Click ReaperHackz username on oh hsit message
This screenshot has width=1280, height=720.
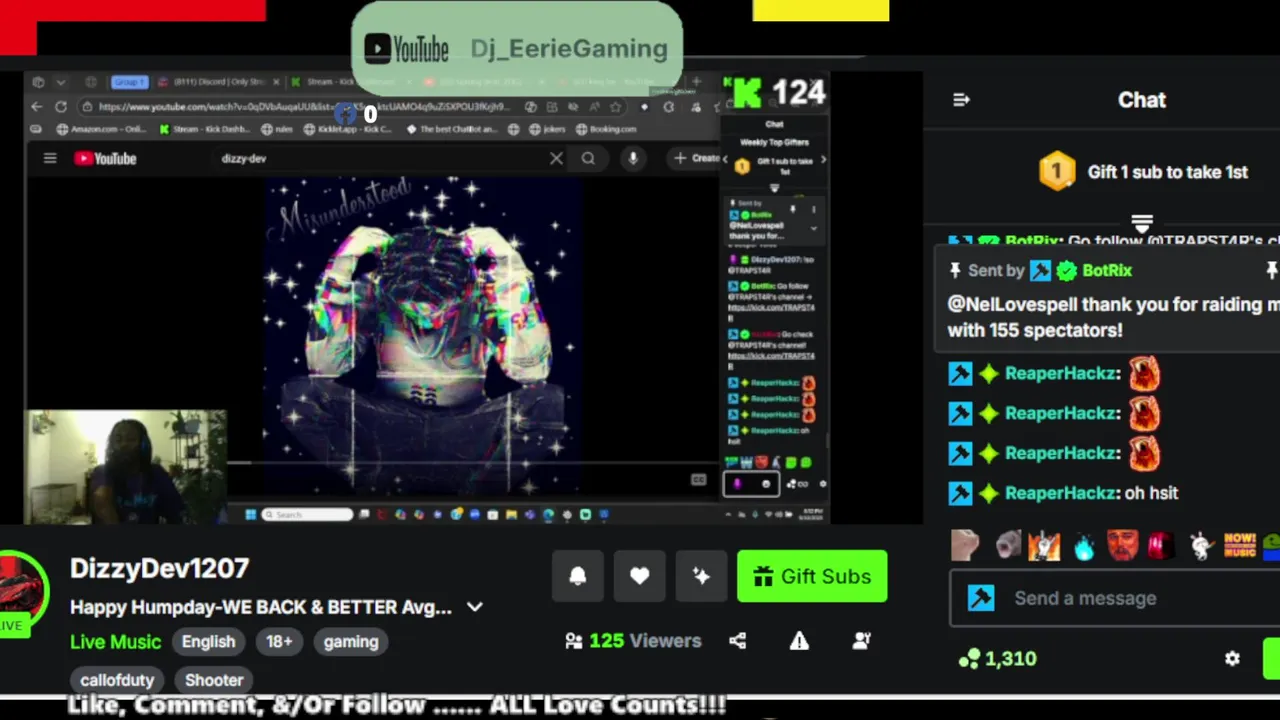click(1060, 493)
